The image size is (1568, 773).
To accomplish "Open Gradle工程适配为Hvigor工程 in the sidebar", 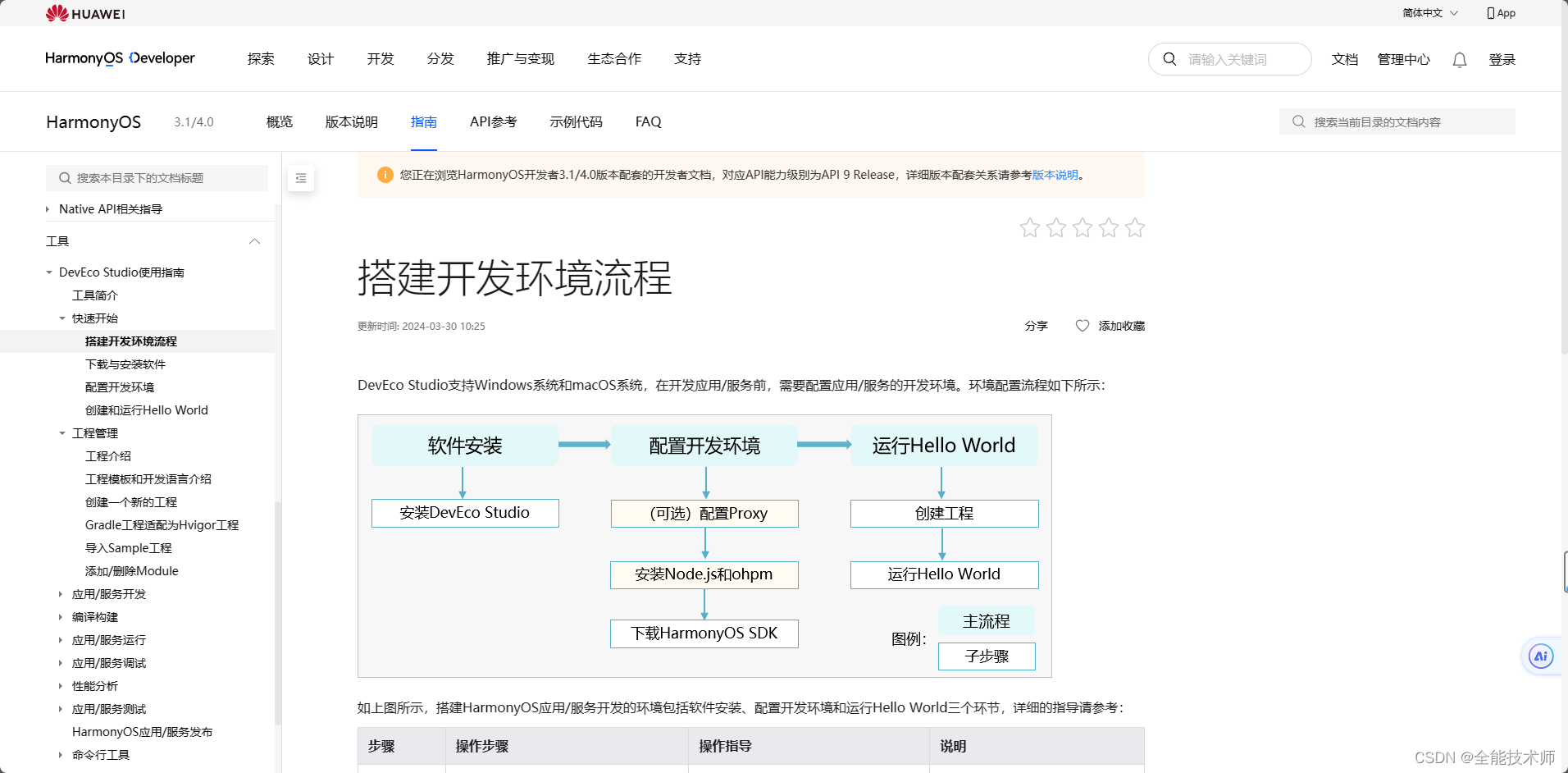I will (x=162, y=525).
